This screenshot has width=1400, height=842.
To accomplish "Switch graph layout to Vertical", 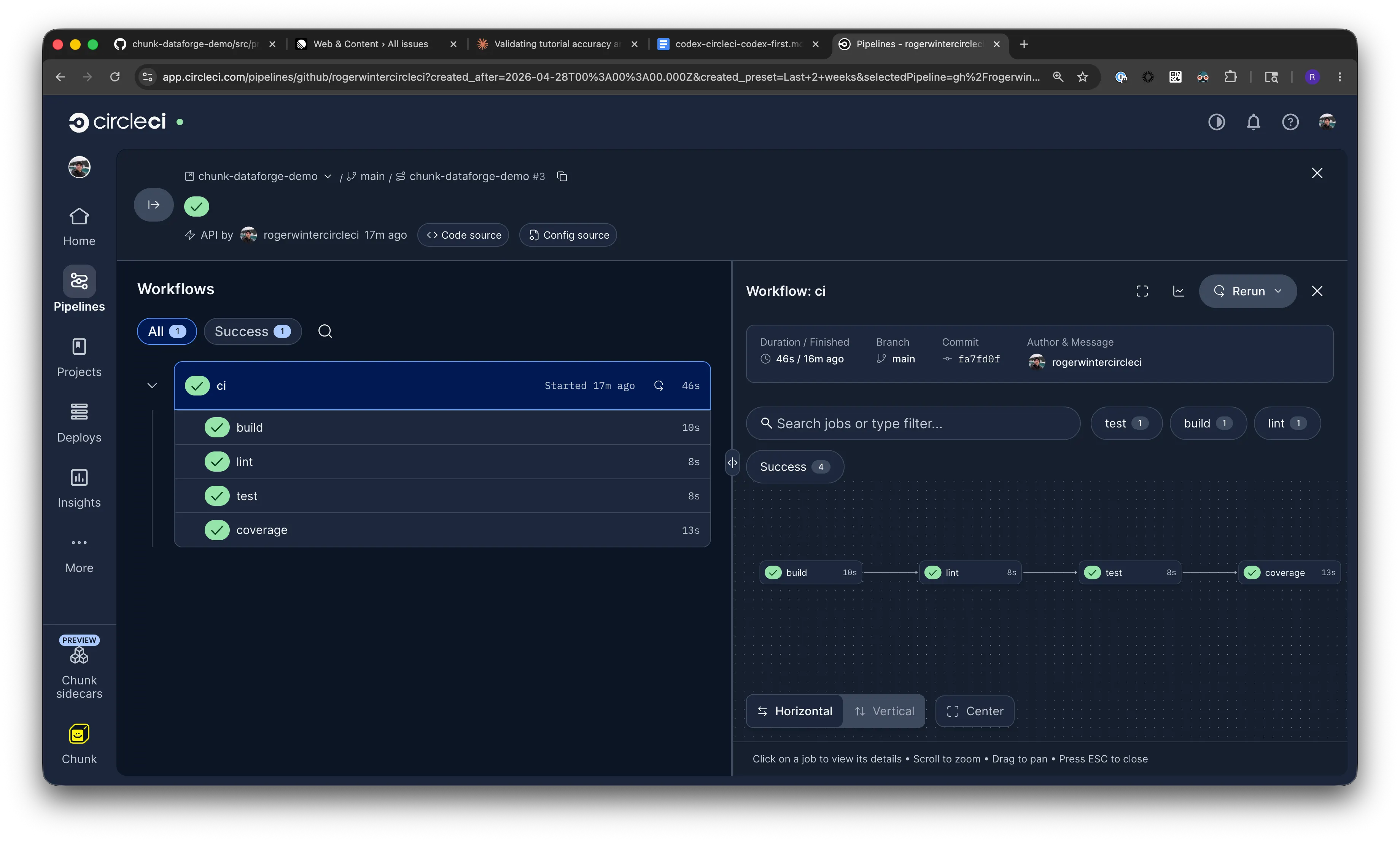I will 884,711.
